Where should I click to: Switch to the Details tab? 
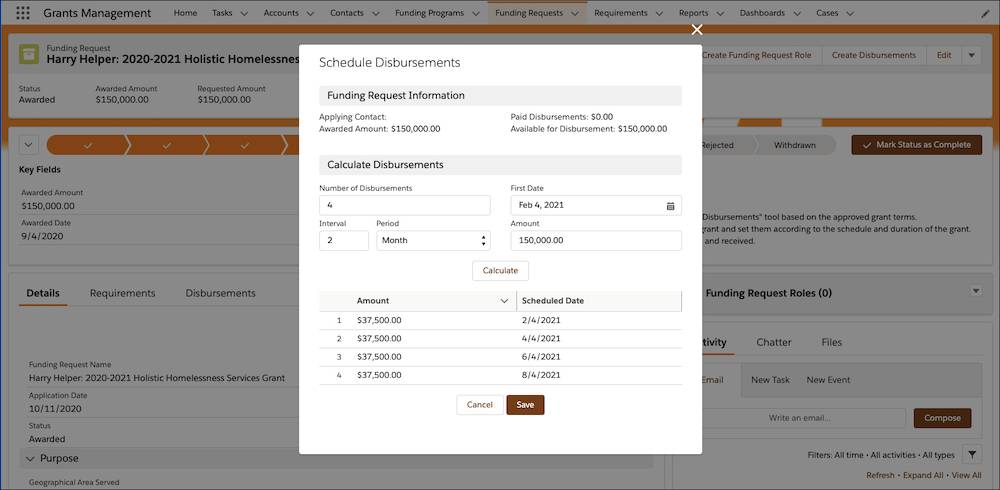[x=43, y=293]
